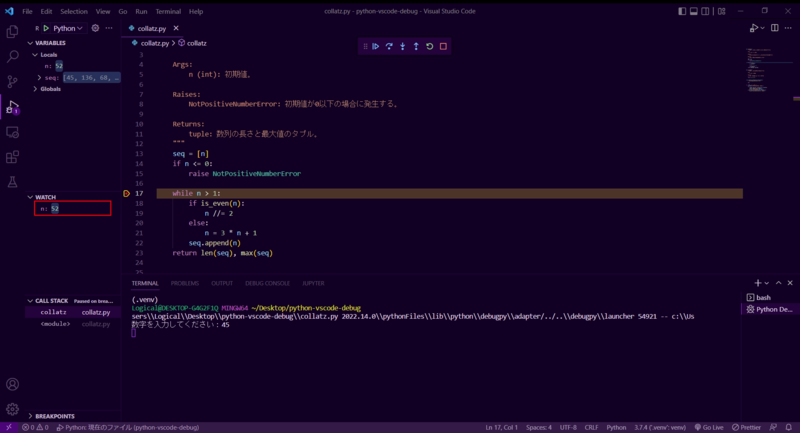Open remote window indicator in status bar

[x=9, y=427]
